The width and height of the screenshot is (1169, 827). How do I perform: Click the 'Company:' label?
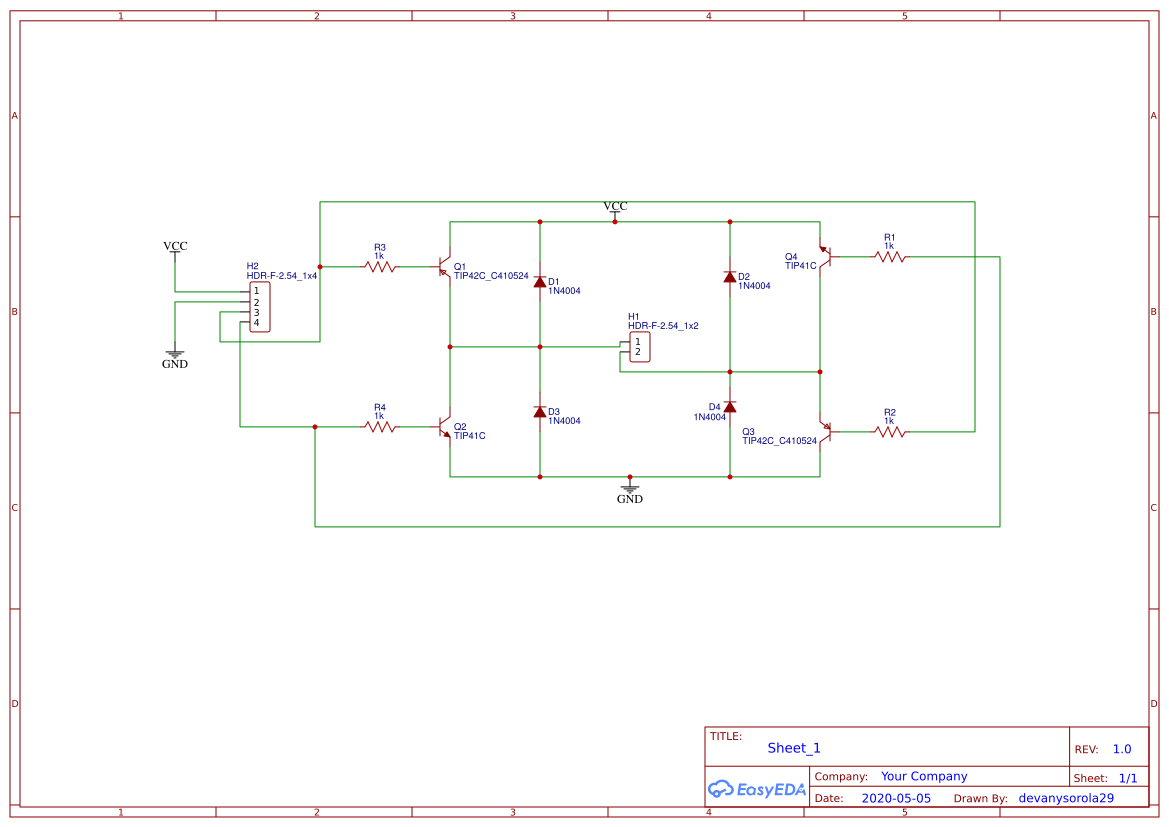[841, 776]
